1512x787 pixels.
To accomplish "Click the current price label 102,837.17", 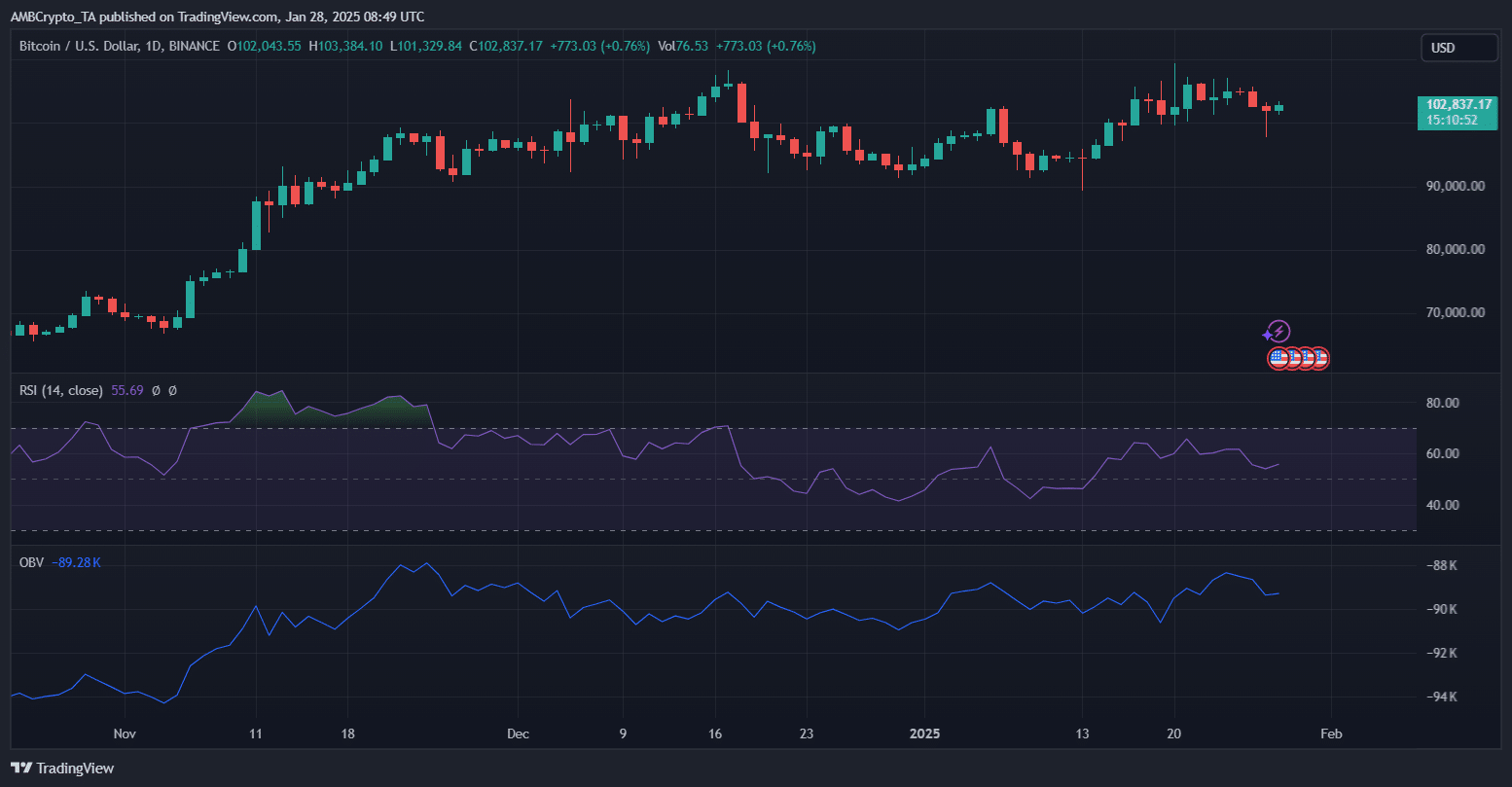I will (x=1458, y=104).
